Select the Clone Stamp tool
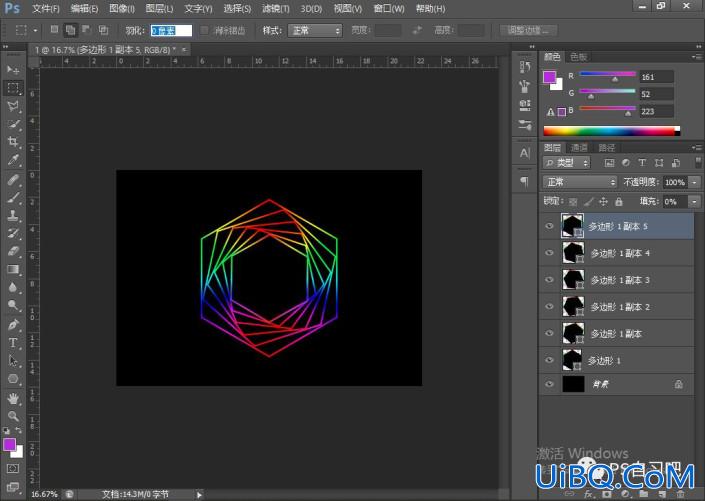 (x=13, y=215)
